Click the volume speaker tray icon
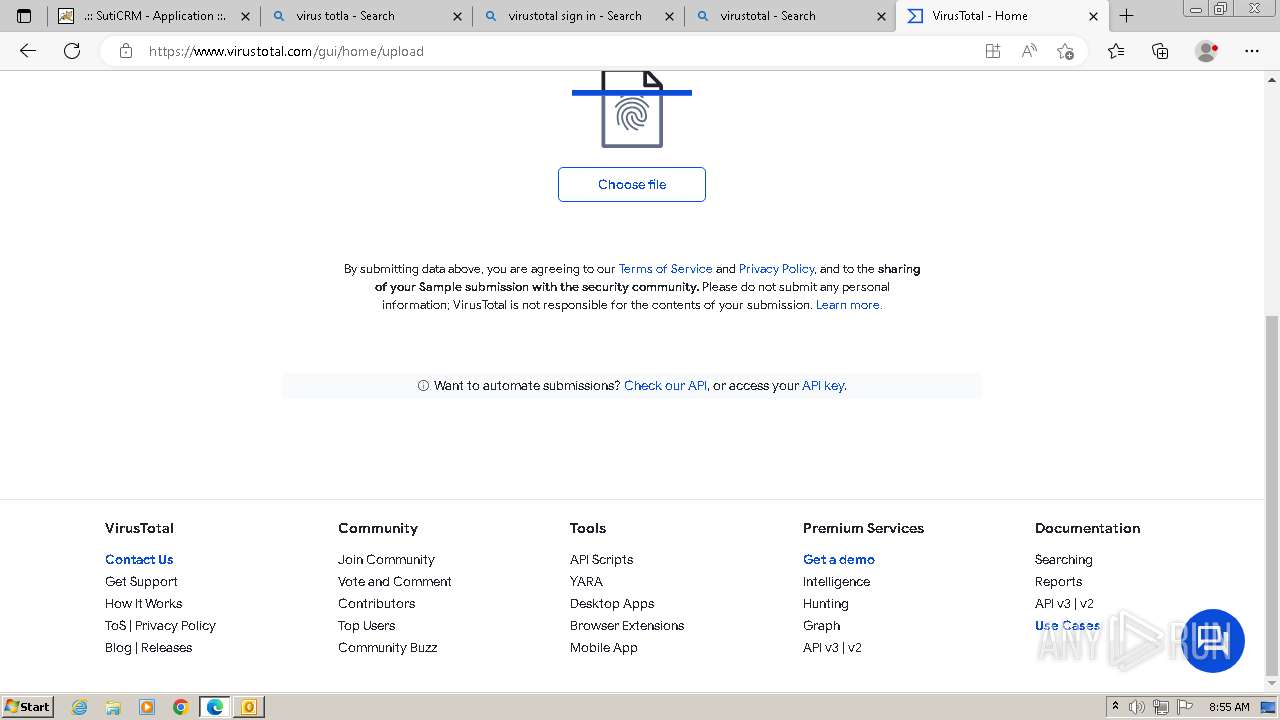 point(1137,707)
